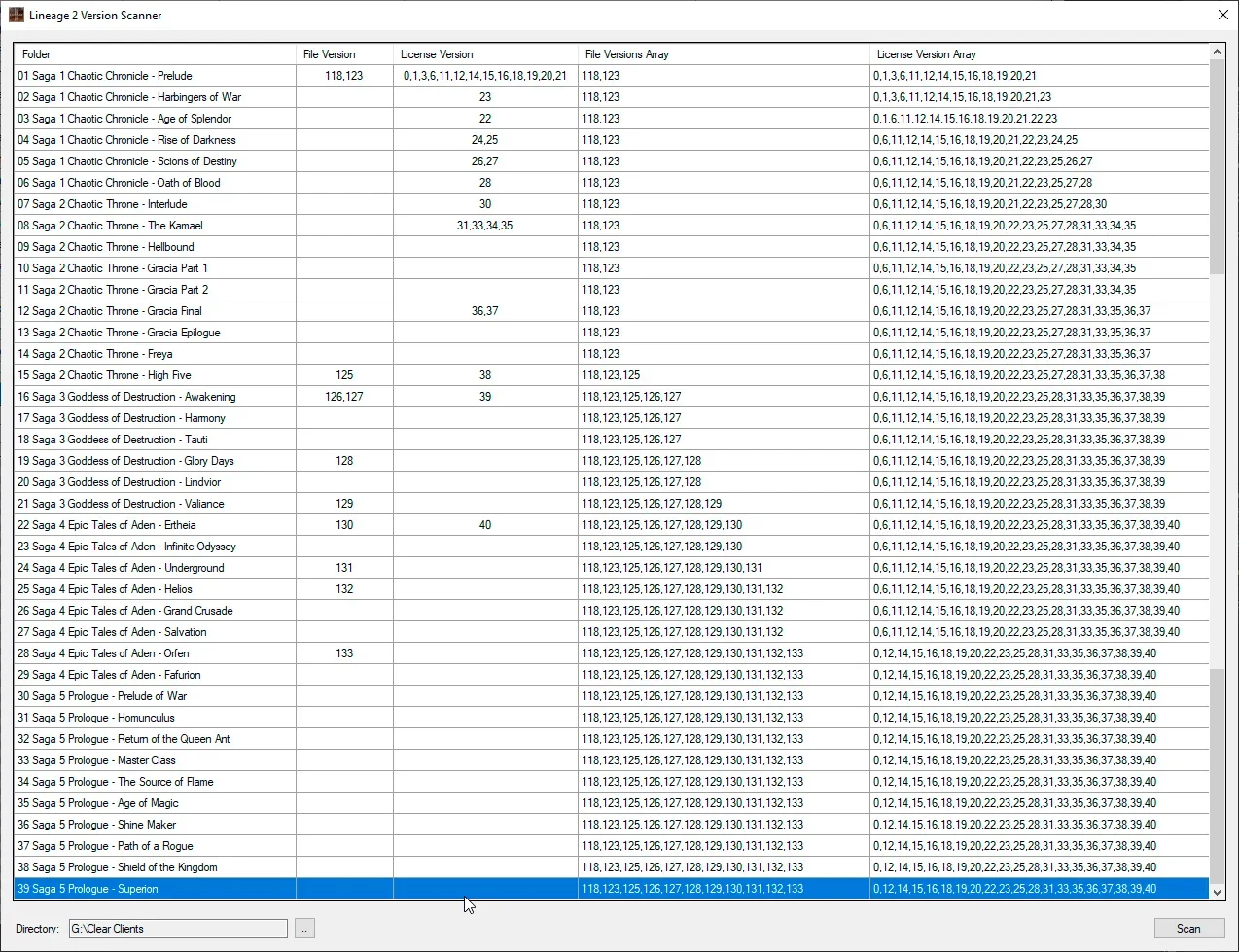Select highlighted row 39 Prologue - Superion
Viewport: 1239px width, 952px height.
pyautogui.click(x=611, y=889)
